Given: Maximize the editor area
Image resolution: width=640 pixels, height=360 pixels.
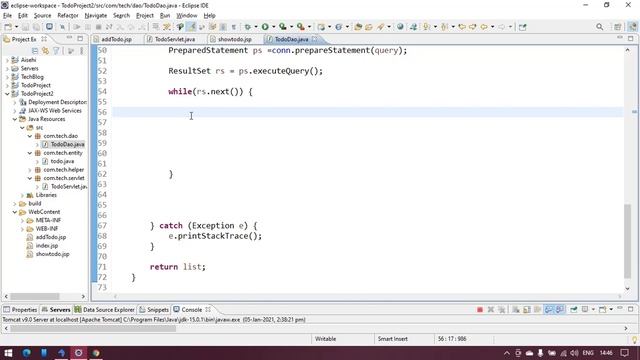Looking at the screenshot, I should click(631, 38).
